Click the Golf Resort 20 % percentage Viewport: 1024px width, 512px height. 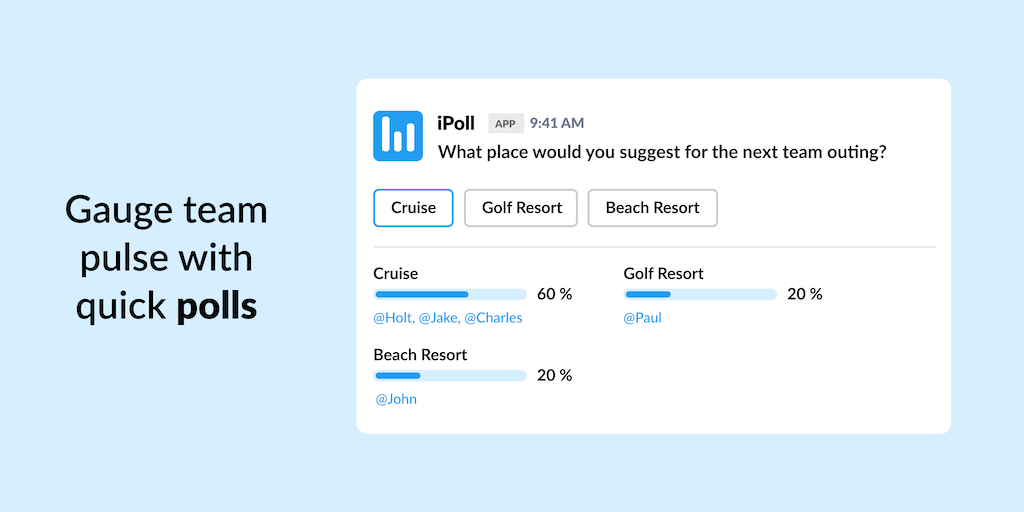804,294
